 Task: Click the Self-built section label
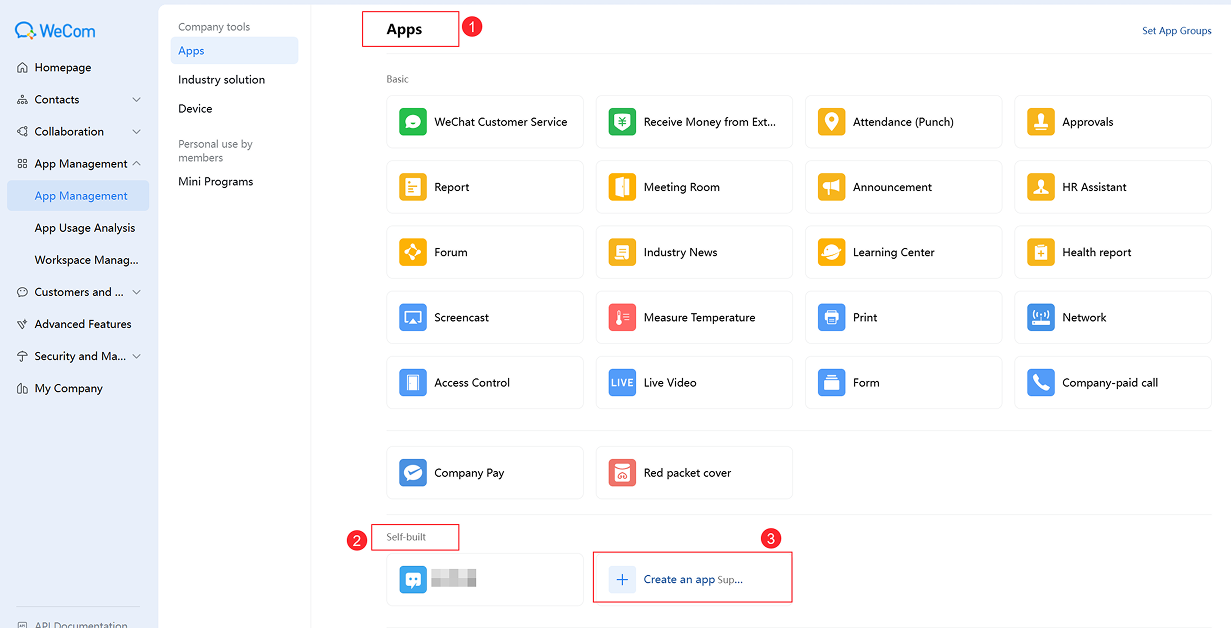[406, 538]
